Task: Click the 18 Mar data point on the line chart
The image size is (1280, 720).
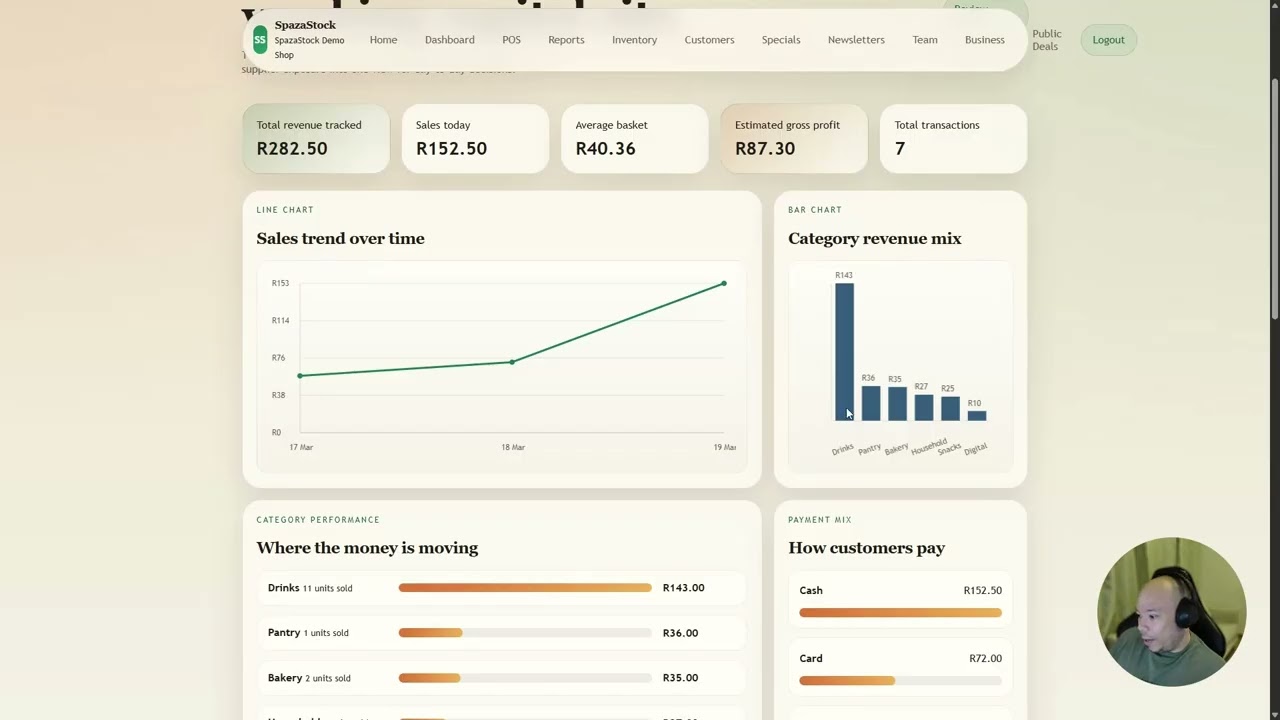Action: [512, 362]
